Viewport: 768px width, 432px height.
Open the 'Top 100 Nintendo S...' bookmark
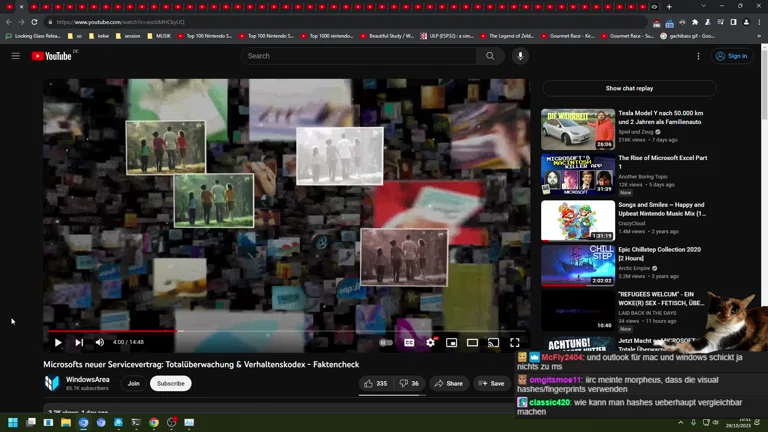(x=209, y=36)
